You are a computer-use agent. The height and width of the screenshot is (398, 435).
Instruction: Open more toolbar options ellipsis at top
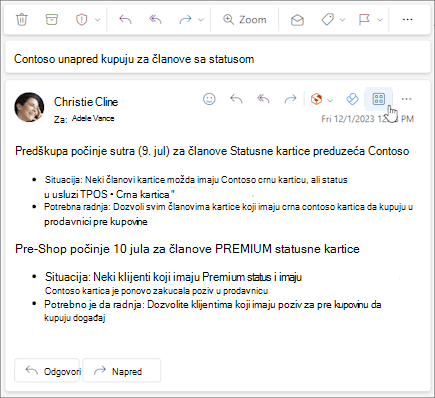[x=407, y=20]
